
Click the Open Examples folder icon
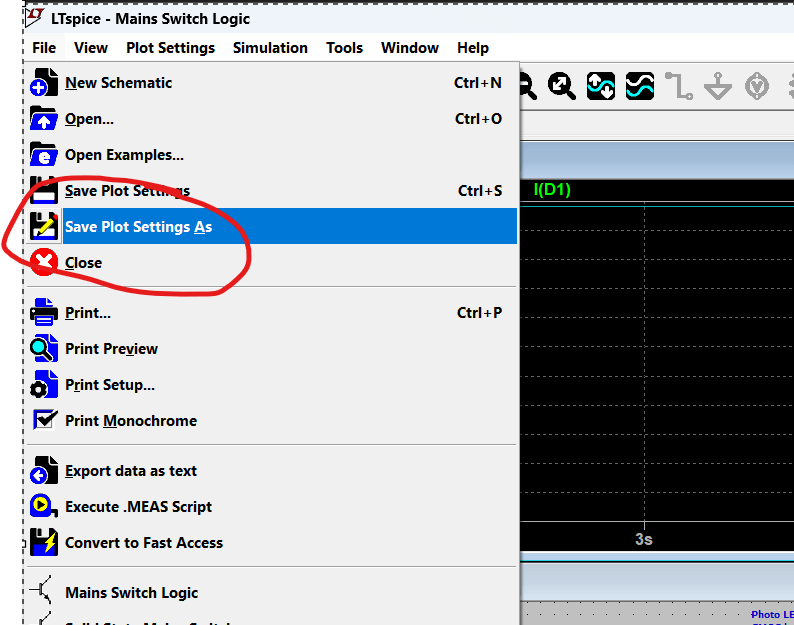coord(44,154)
